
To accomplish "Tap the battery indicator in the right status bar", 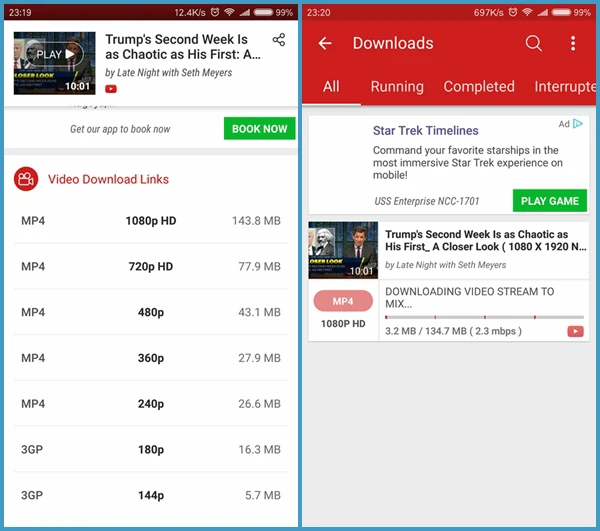I will [561, 12].
